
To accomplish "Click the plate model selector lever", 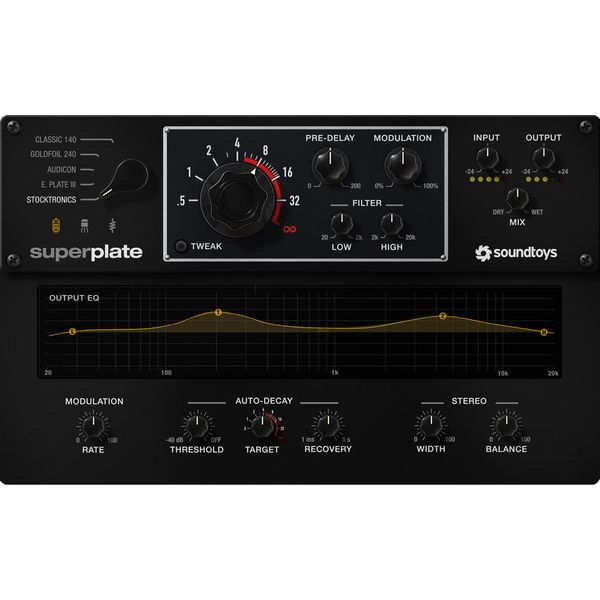I will click(x=125, y=179).
